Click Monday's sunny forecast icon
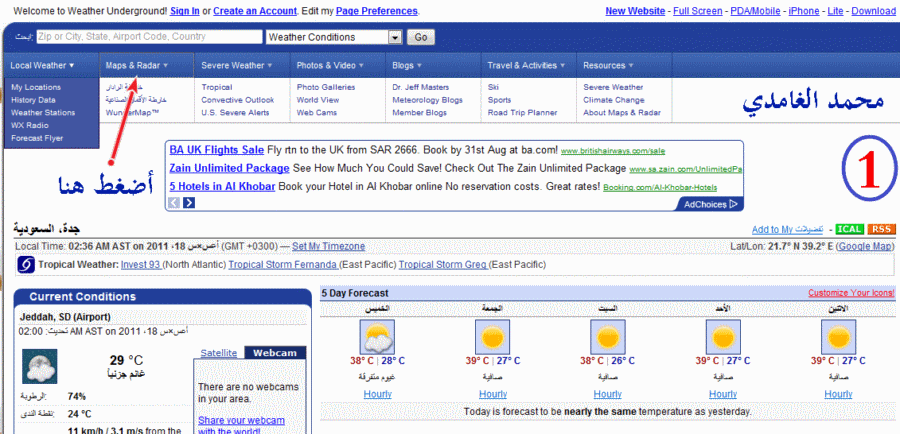The height and width of the screenshot is (434, 900). [x=839, y=337]
